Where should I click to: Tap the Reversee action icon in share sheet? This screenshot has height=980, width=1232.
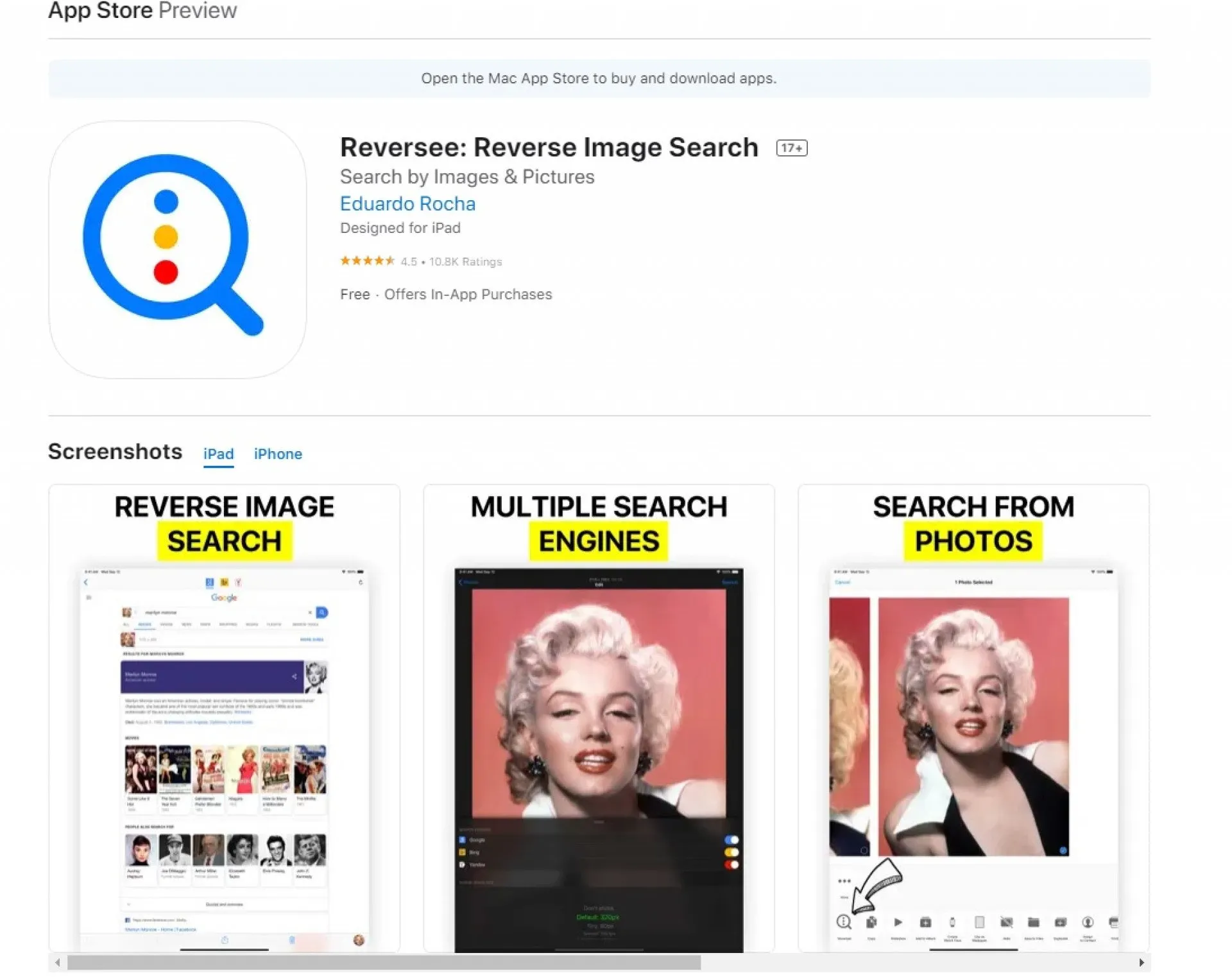pyautogui.click(x=844, y=922)
